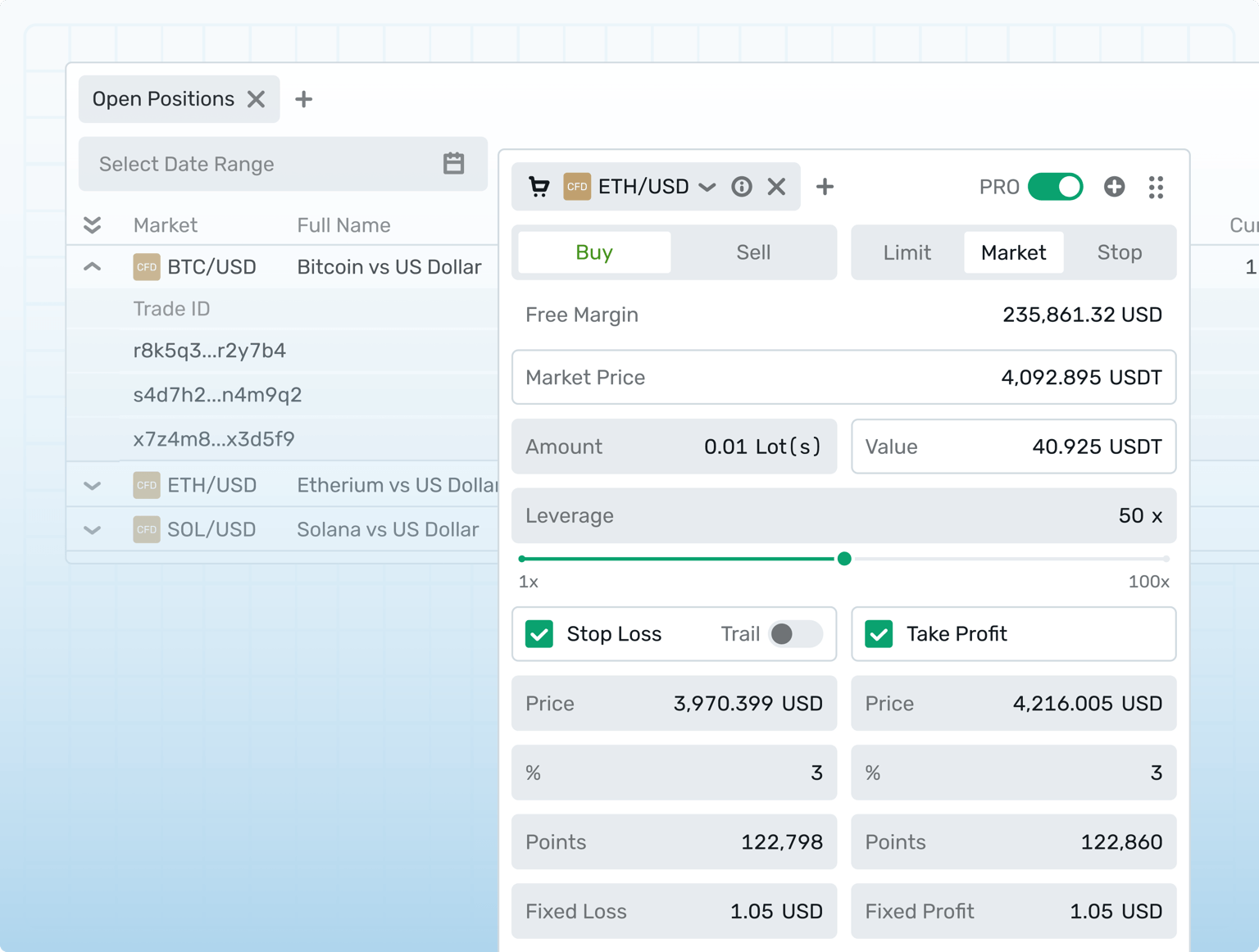Choose the Sell side button
The image size is (1259, 952).
(x=753, y=252)
